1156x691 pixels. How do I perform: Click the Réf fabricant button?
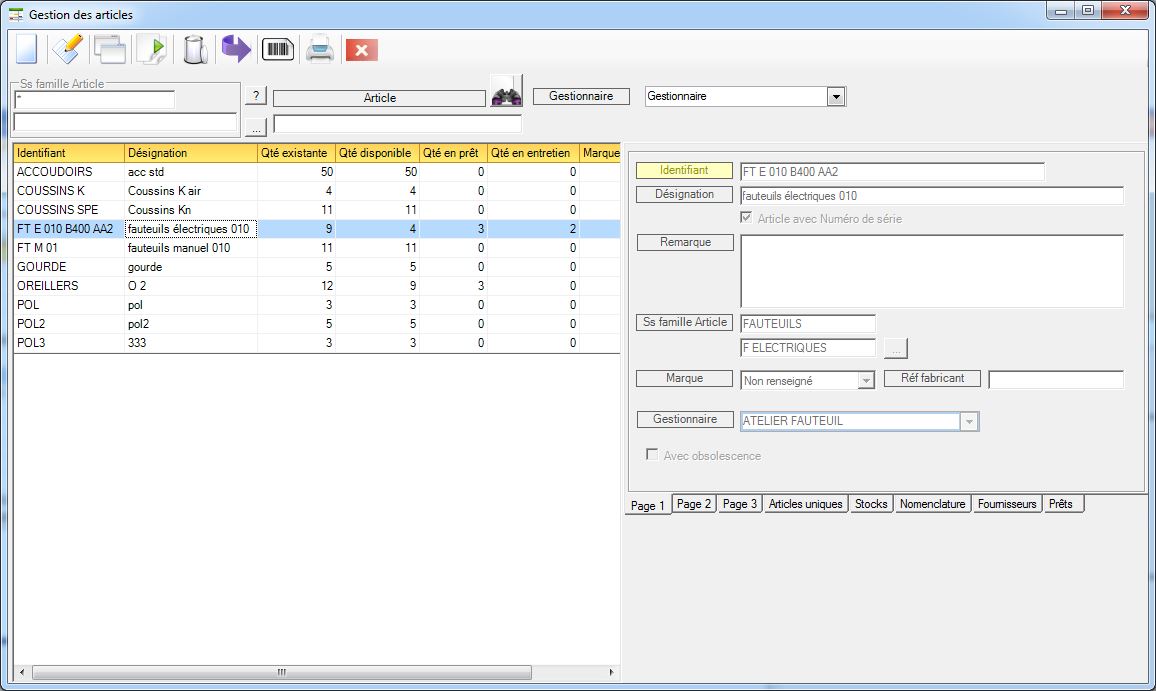[932, 378]
